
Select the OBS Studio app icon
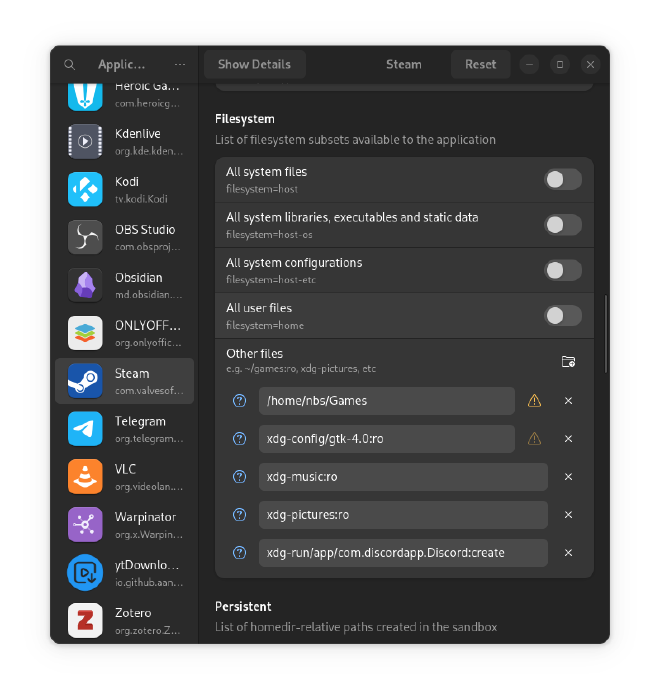85,237
